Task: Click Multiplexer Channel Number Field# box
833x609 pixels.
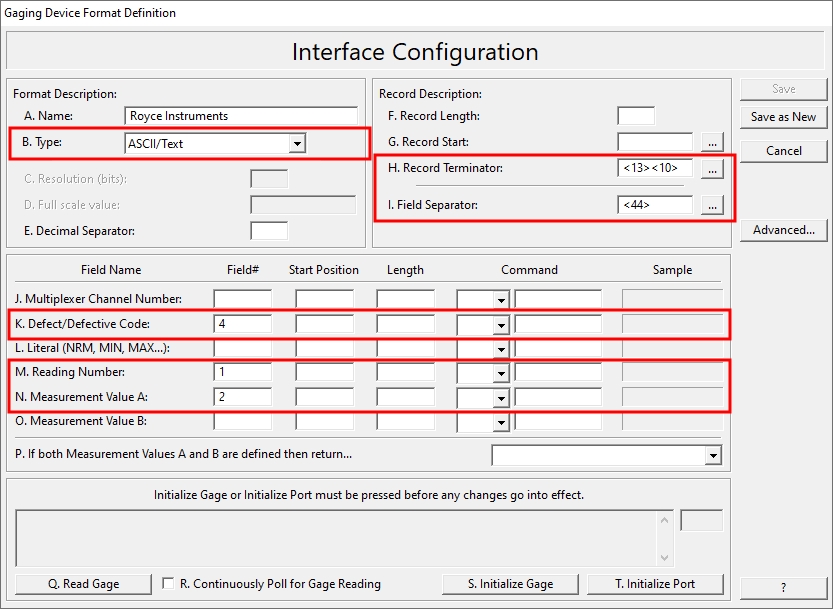Action: (x=243, y=299)
